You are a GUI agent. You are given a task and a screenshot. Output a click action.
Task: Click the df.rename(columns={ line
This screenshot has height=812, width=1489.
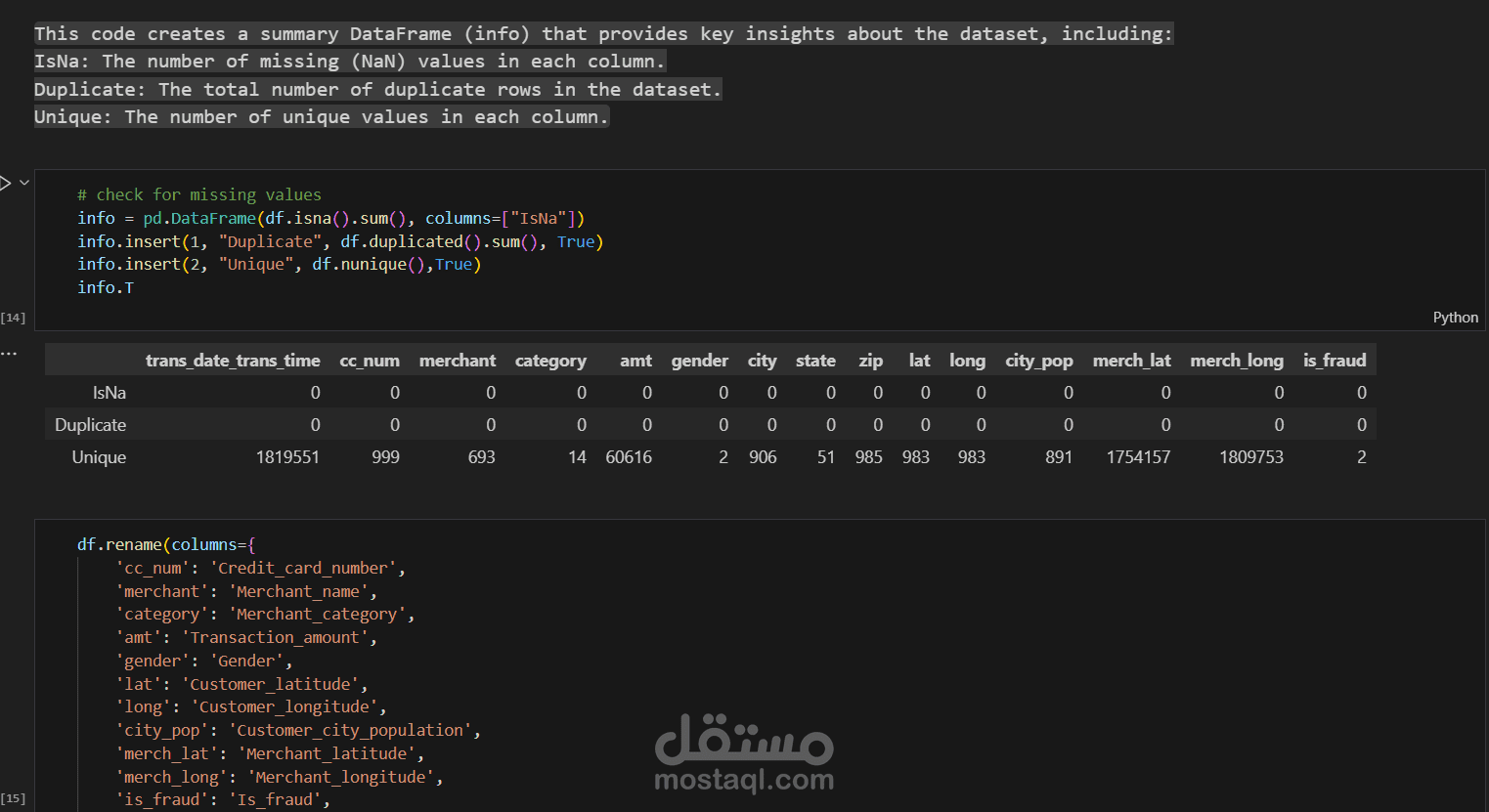coord(166,544)
